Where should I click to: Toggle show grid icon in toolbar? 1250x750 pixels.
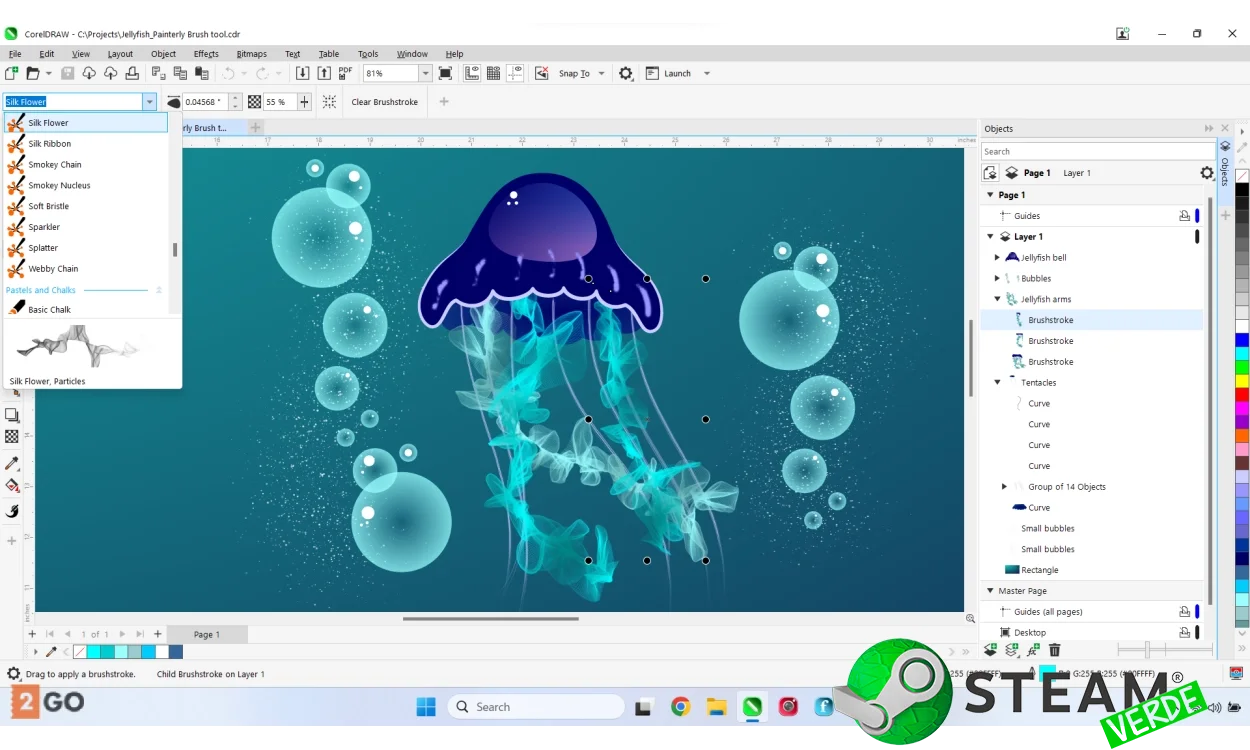pos(493,73)
